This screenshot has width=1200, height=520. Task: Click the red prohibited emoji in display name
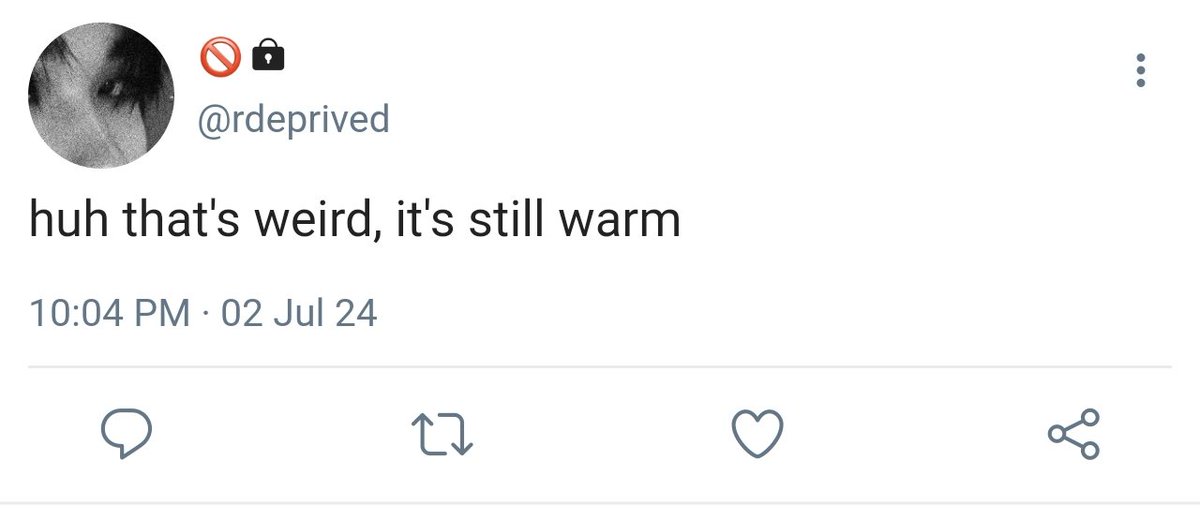[x=221, y=60]
